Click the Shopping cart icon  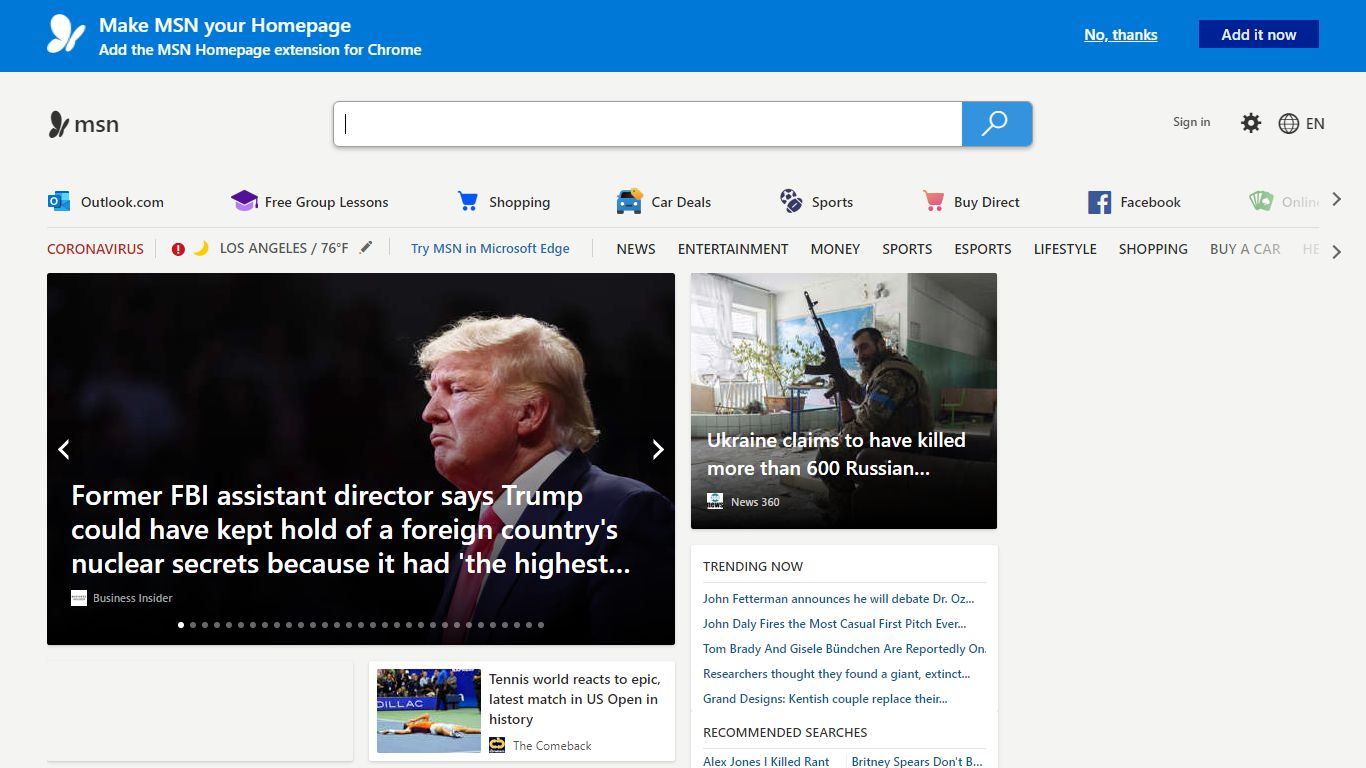pos(467,201)
